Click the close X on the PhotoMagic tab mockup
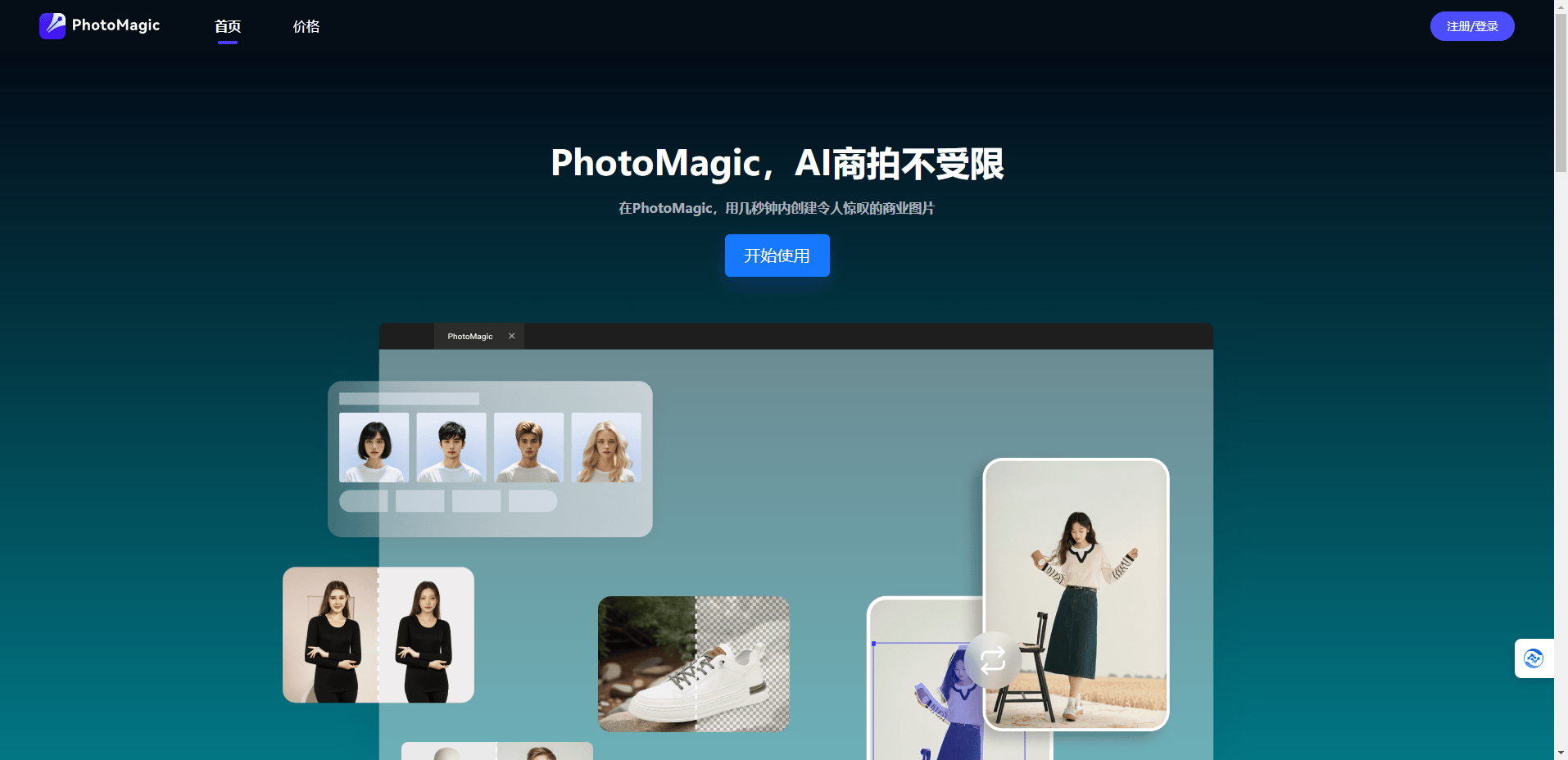Screen dimensions: 1568x760 coord(511,336)
